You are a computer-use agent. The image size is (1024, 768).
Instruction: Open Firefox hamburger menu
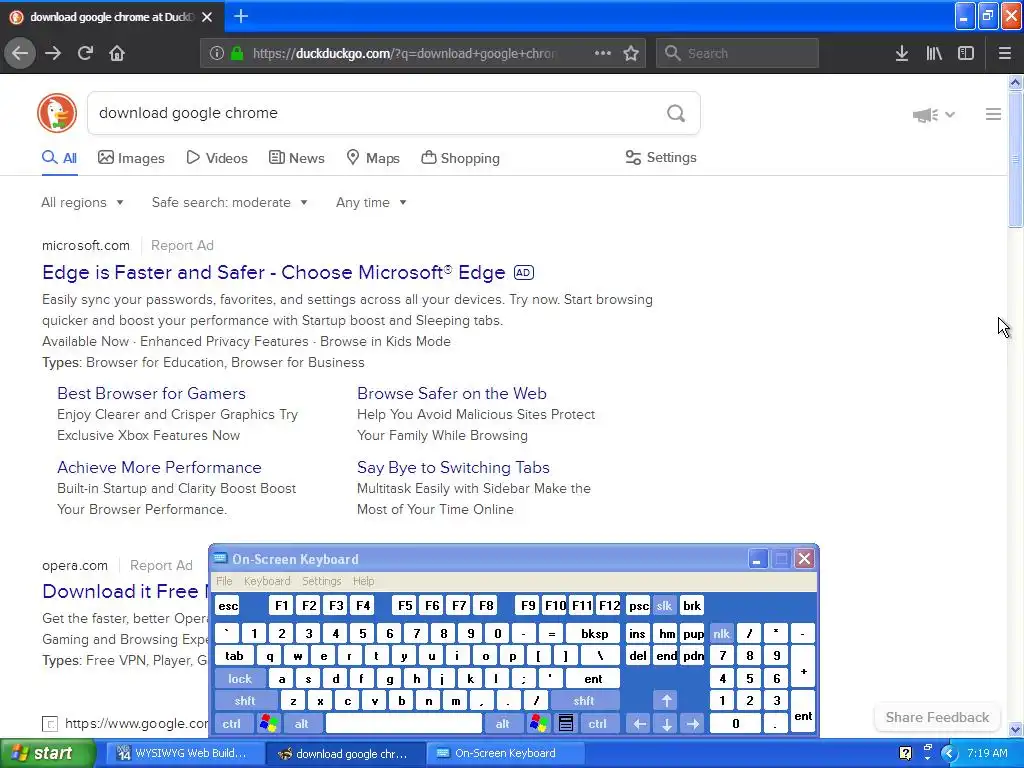pos(1005,54)
